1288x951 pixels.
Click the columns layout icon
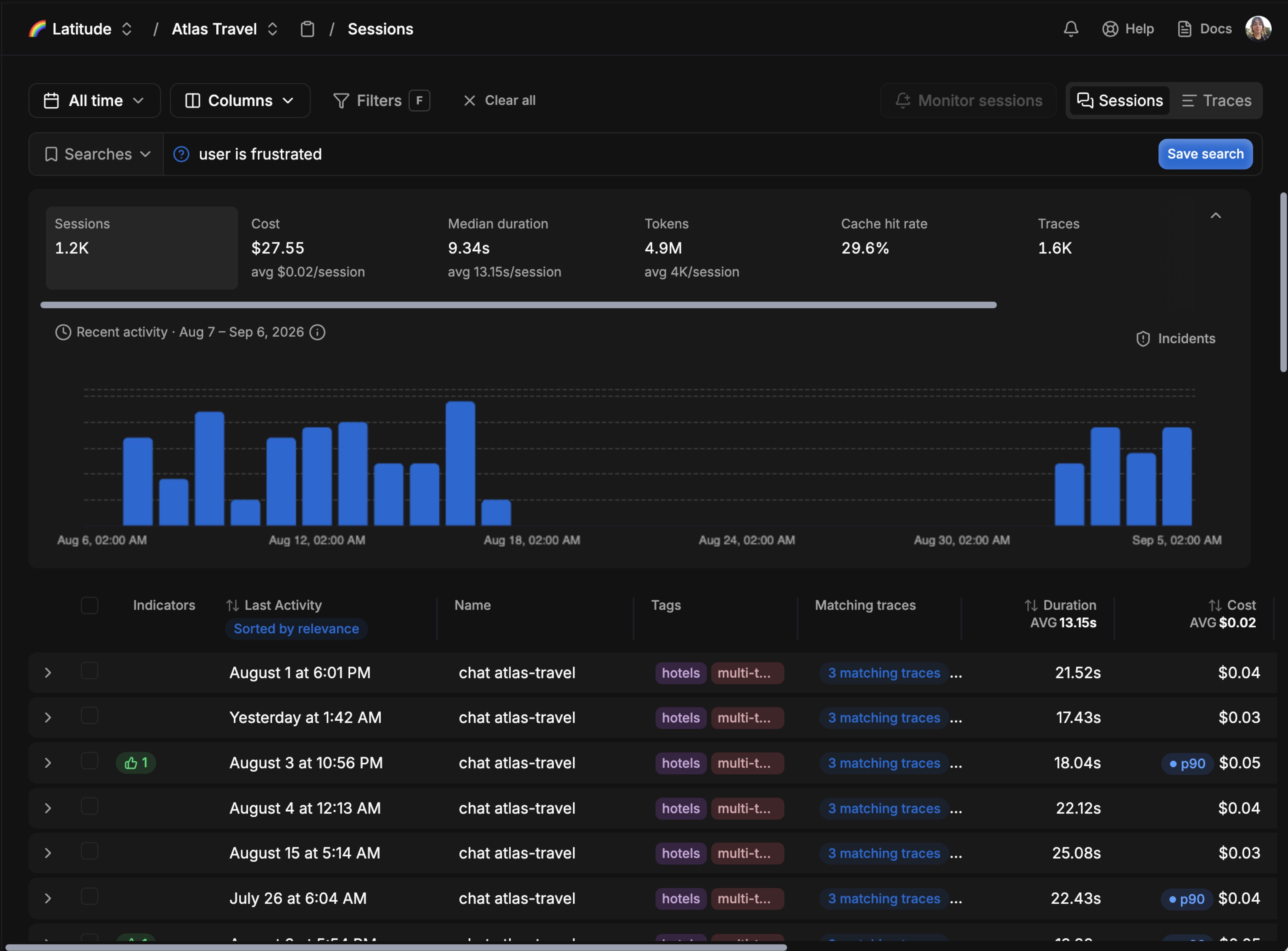193,101
